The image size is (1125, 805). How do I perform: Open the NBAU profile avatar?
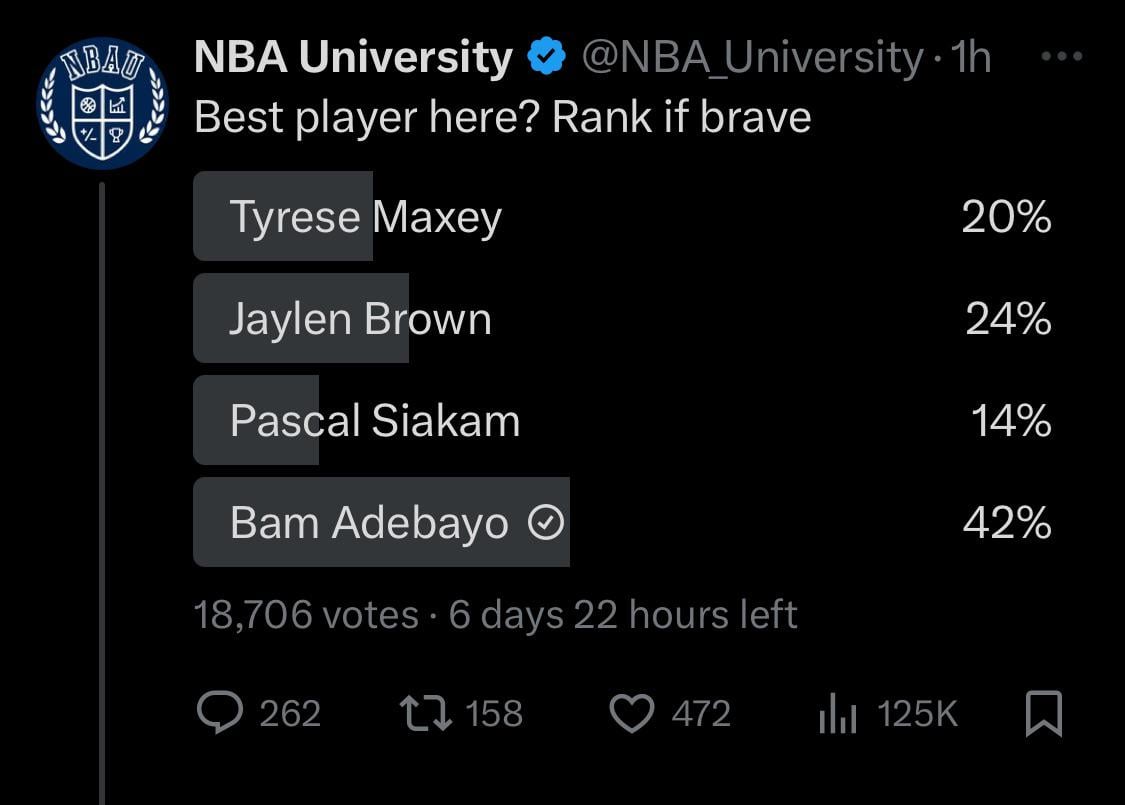point(103,103)
